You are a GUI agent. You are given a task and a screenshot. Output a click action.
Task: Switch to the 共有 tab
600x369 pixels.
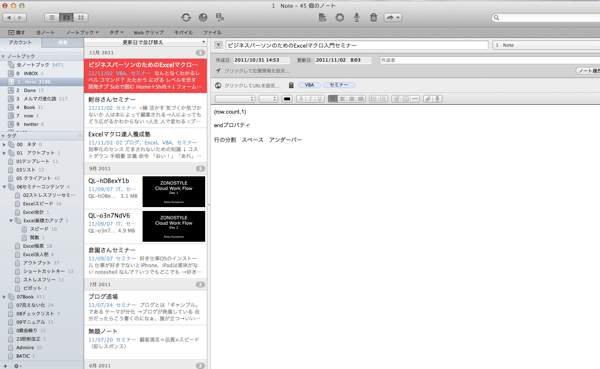(x=62, y=42)
